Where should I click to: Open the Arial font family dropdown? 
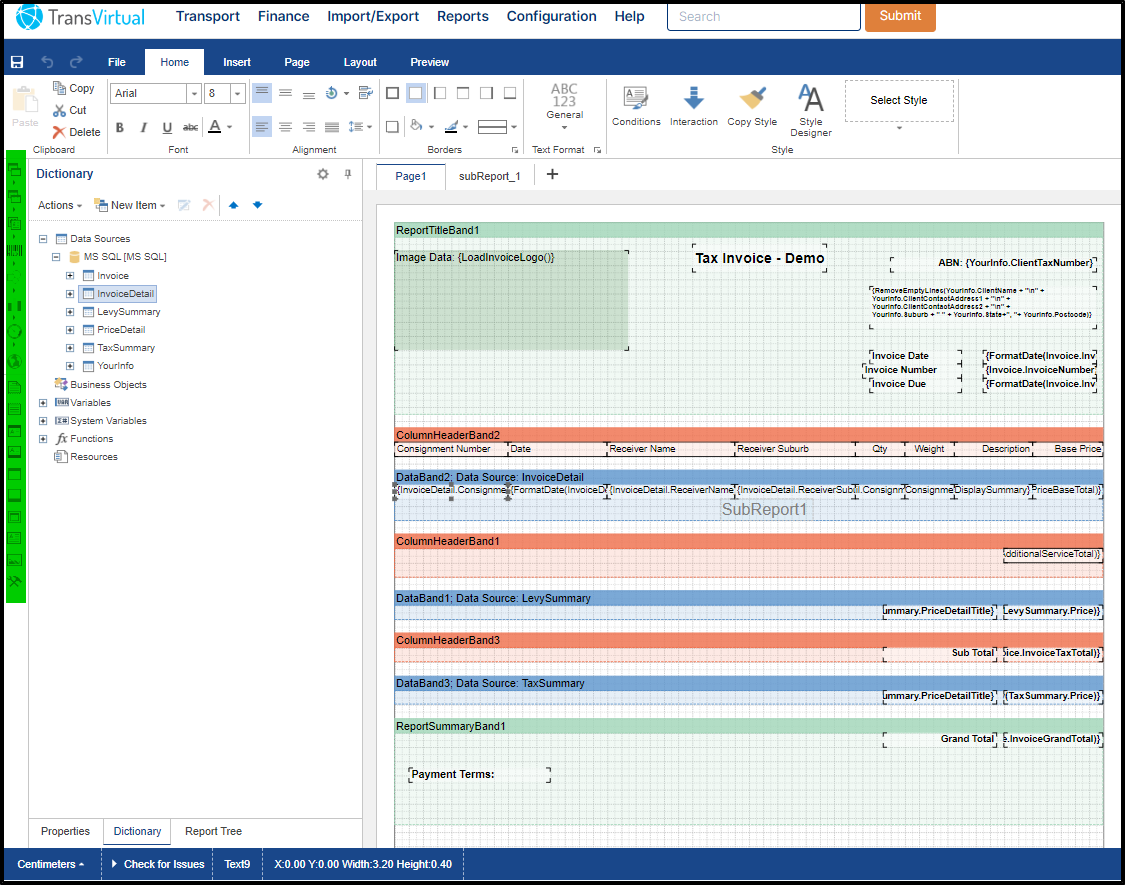pyautogui.click(x=194, y=93)
